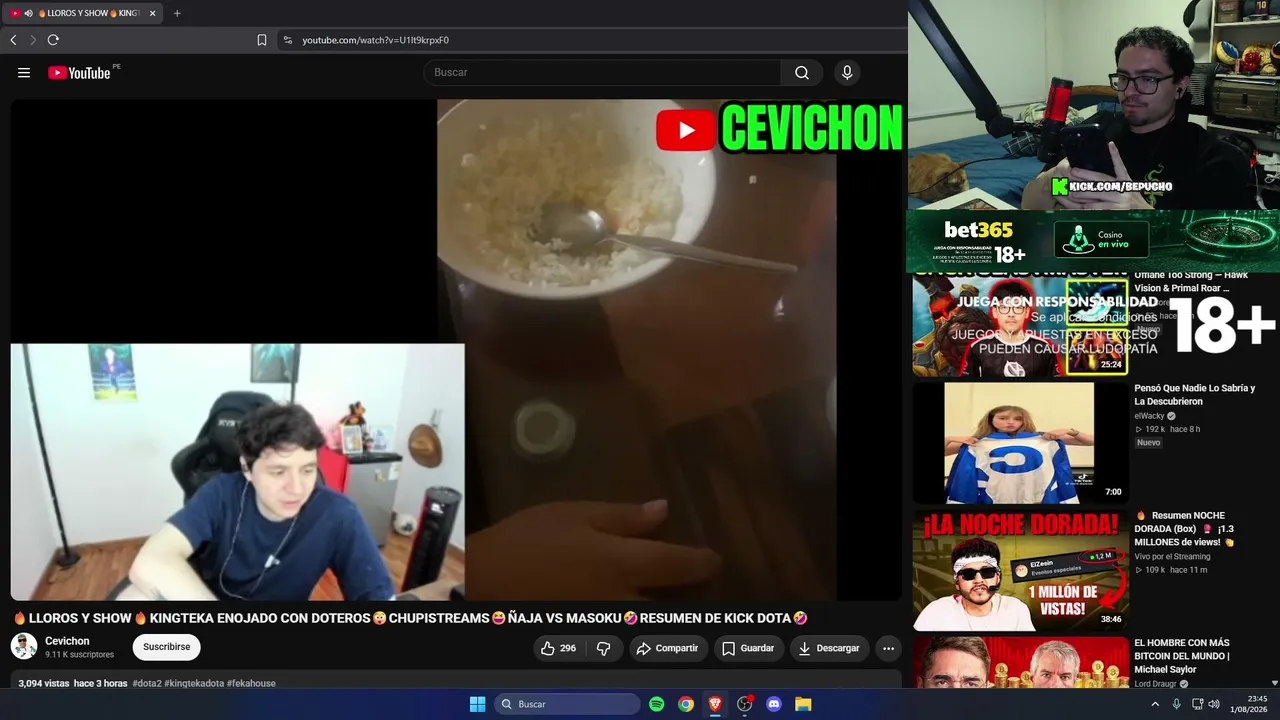Click the taskbar Buscar search box

[x=568, y=704]
